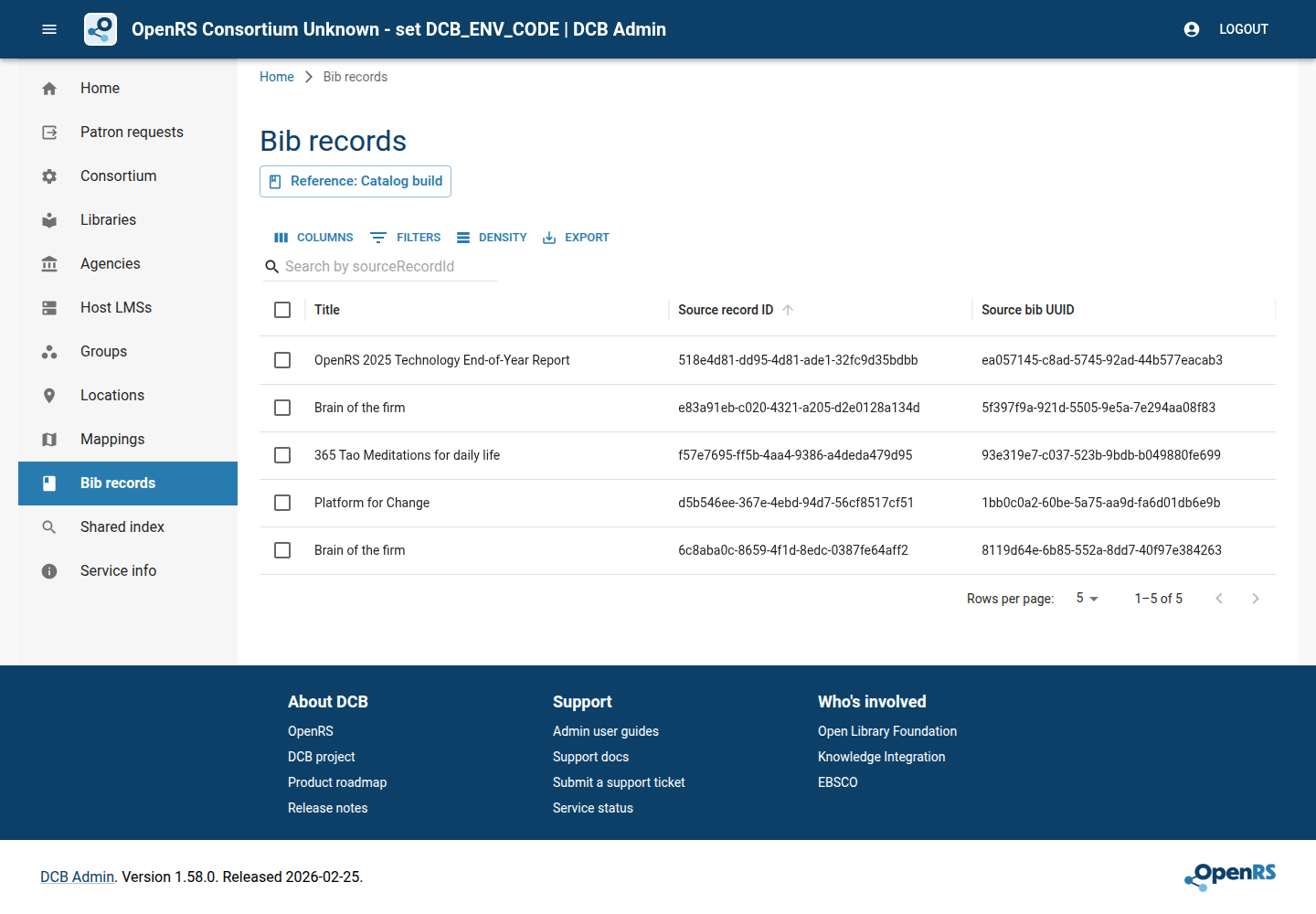Viewport: 1316px width, 914px height.
Task: Open Shared index page
Action: [x=128, y=527]
